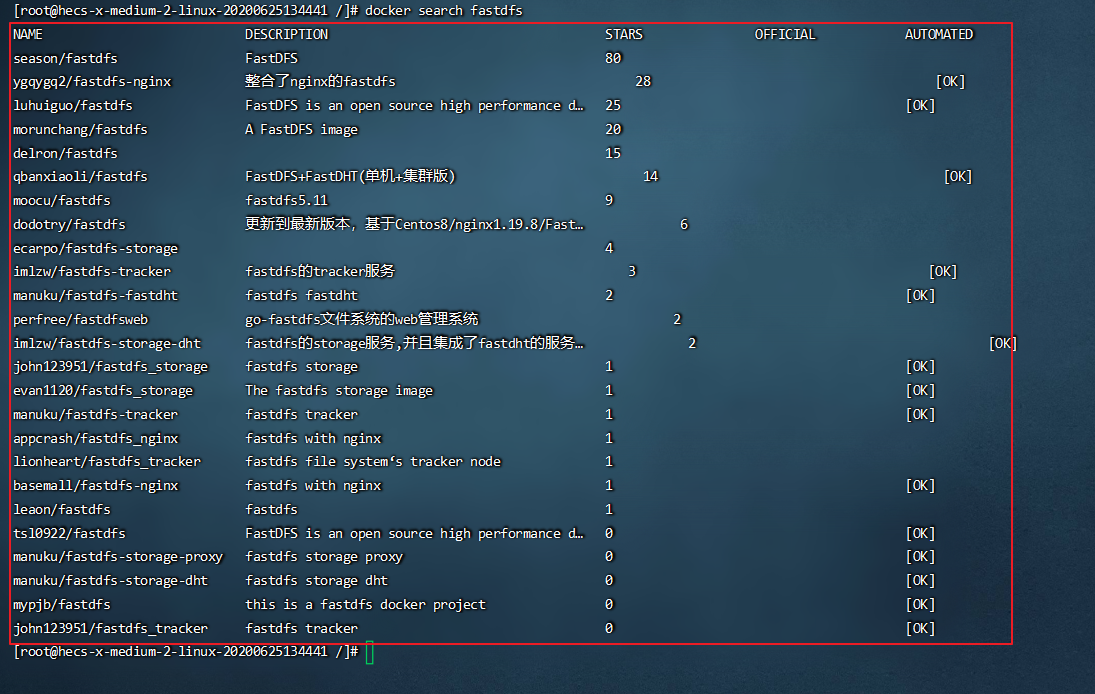The image size is (1095, 694).
Task: Select 'tsl0922/fastdfs' name
Action: point(69,533)
